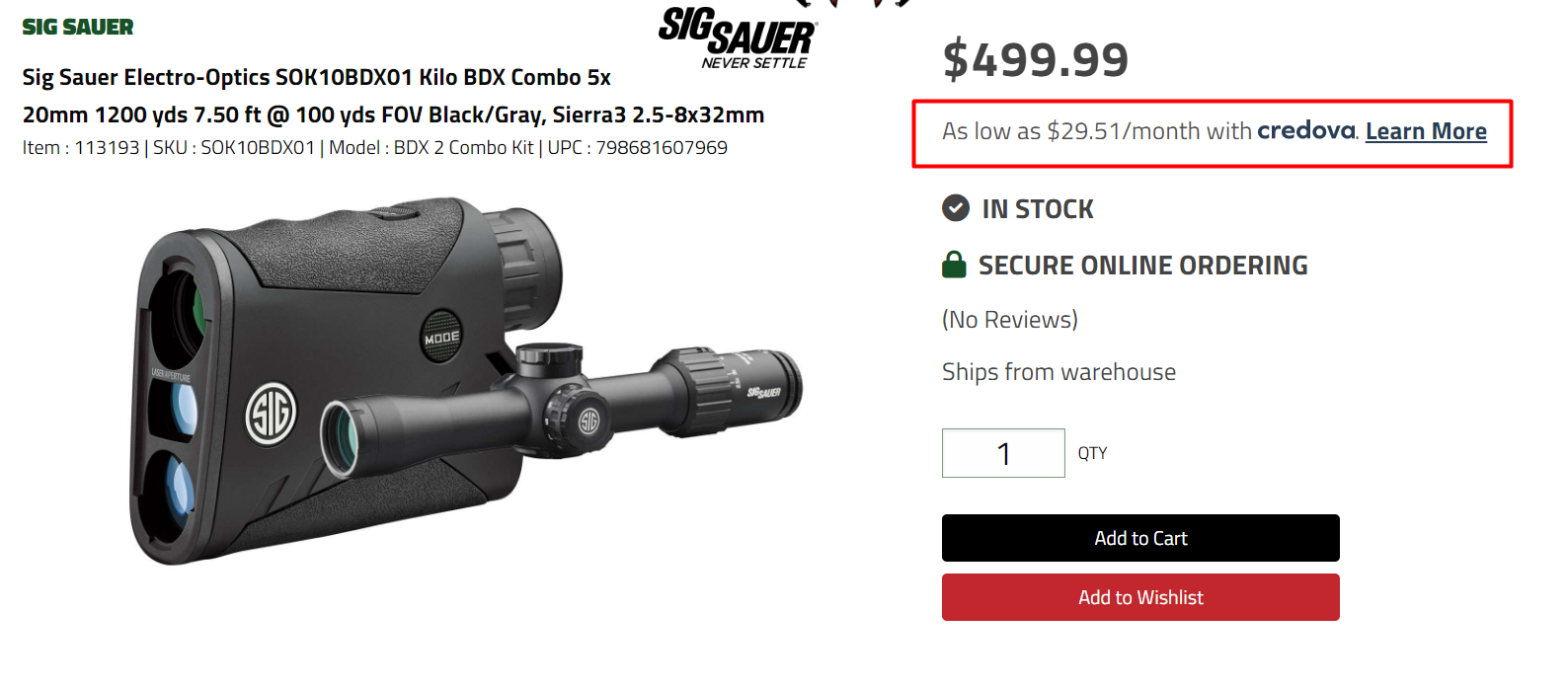Click the Ships from warehouse text
1568x689 pixels.
[1059, 372]
